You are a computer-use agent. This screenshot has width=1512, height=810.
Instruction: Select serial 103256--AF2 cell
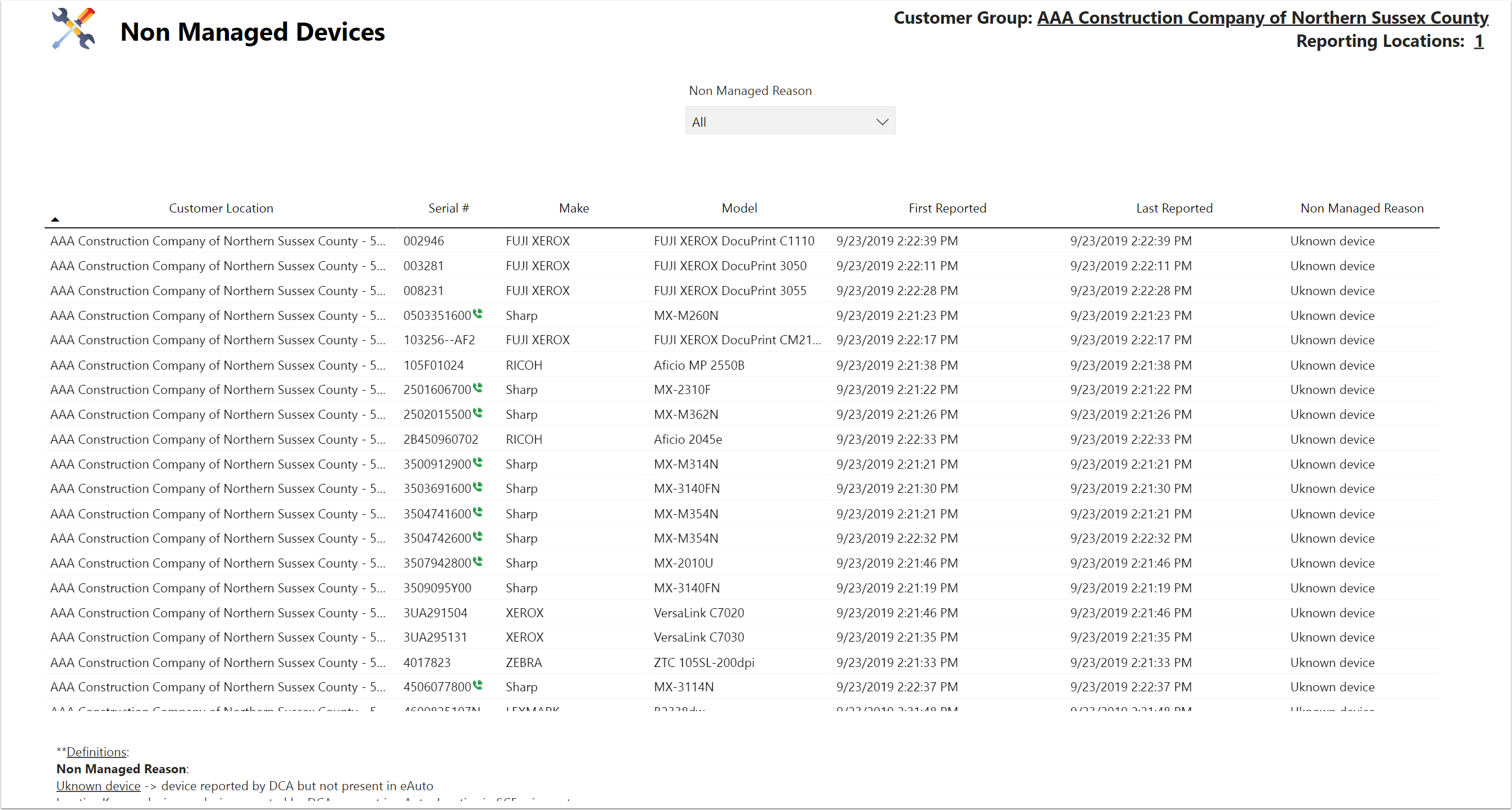[x=439, y=340]
